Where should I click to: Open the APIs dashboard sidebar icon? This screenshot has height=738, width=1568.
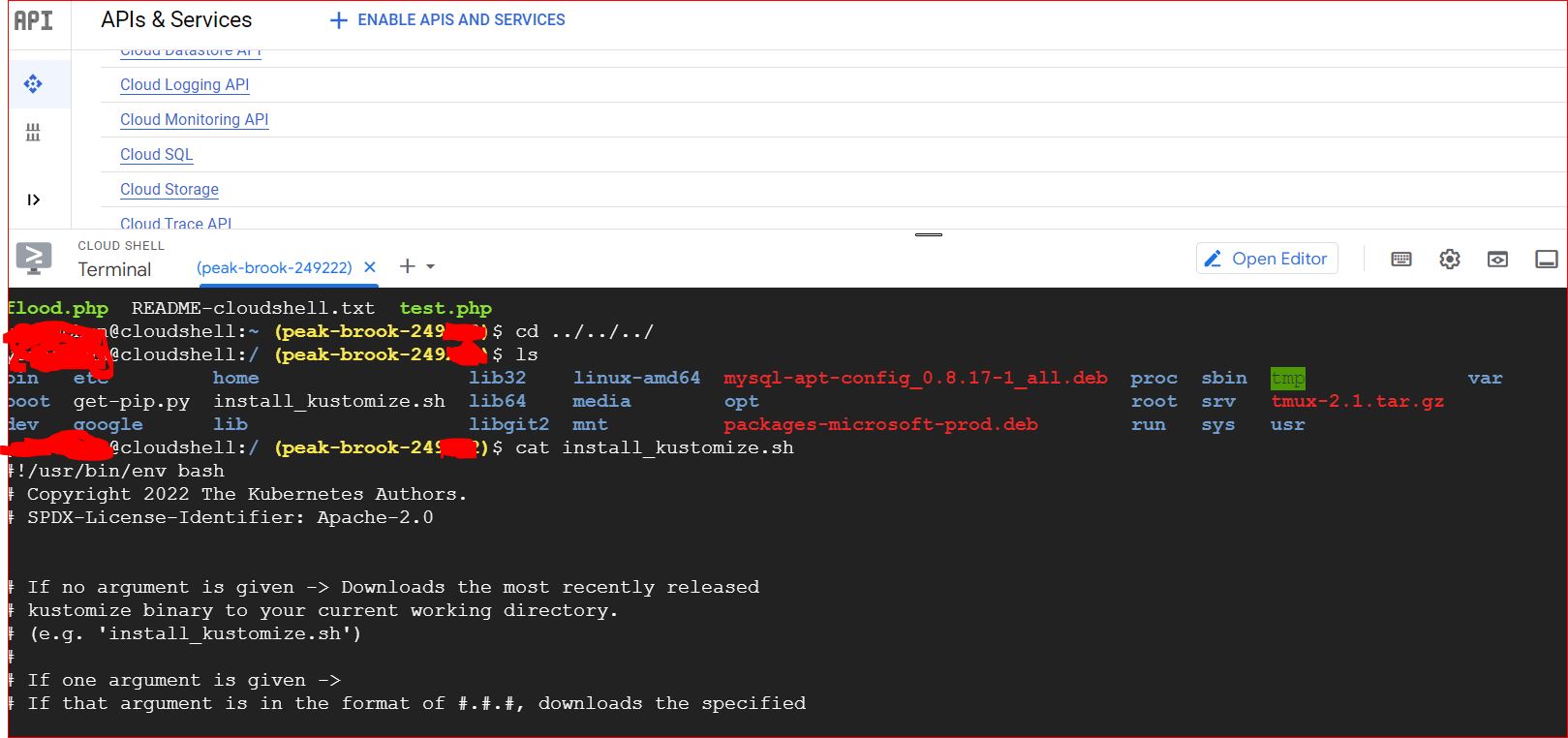click(33, 84)
